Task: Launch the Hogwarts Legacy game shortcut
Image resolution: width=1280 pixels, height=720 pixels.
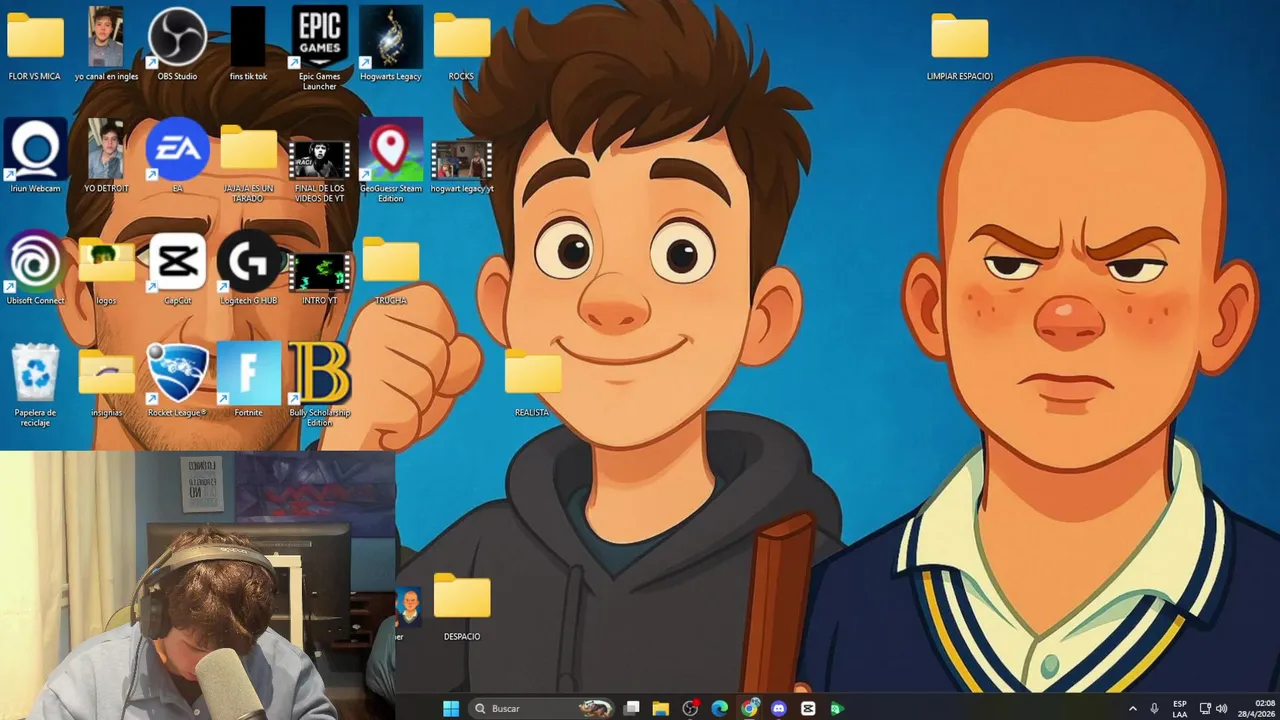Action: click(x=390, y=45)
